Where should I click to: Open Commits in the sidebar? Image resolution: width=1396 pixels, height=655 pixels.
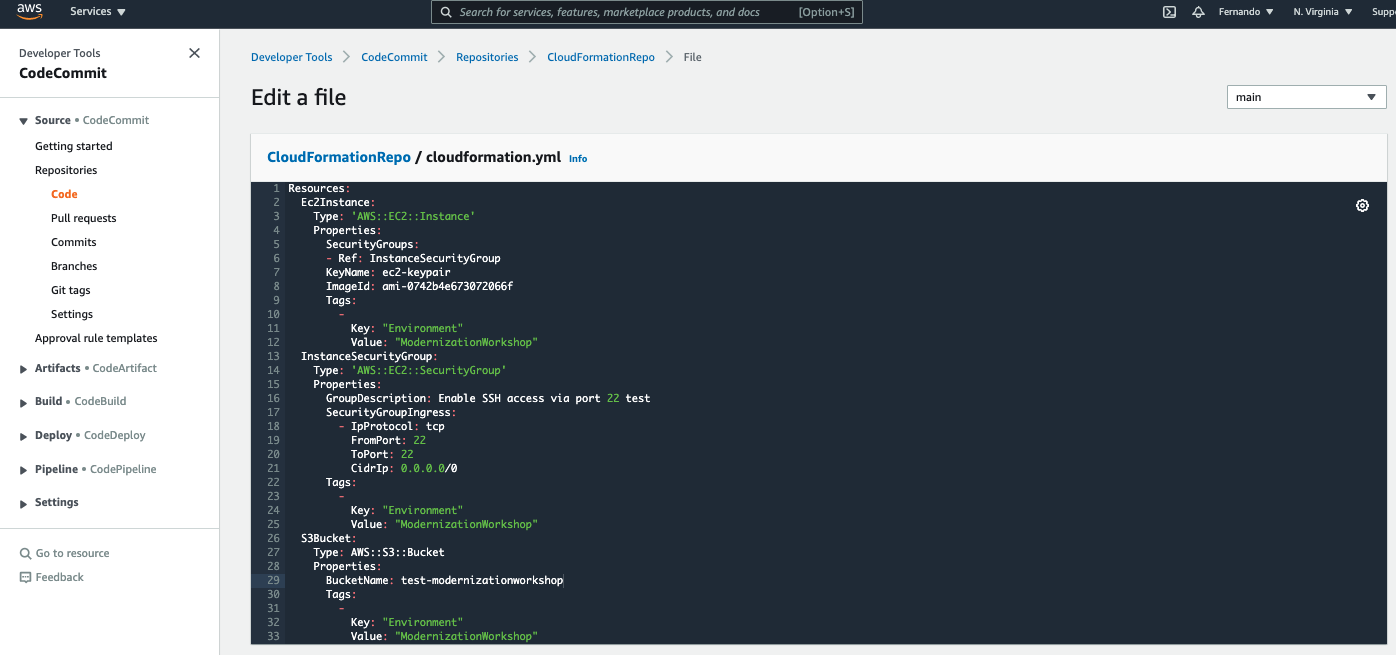coord(74,242)
